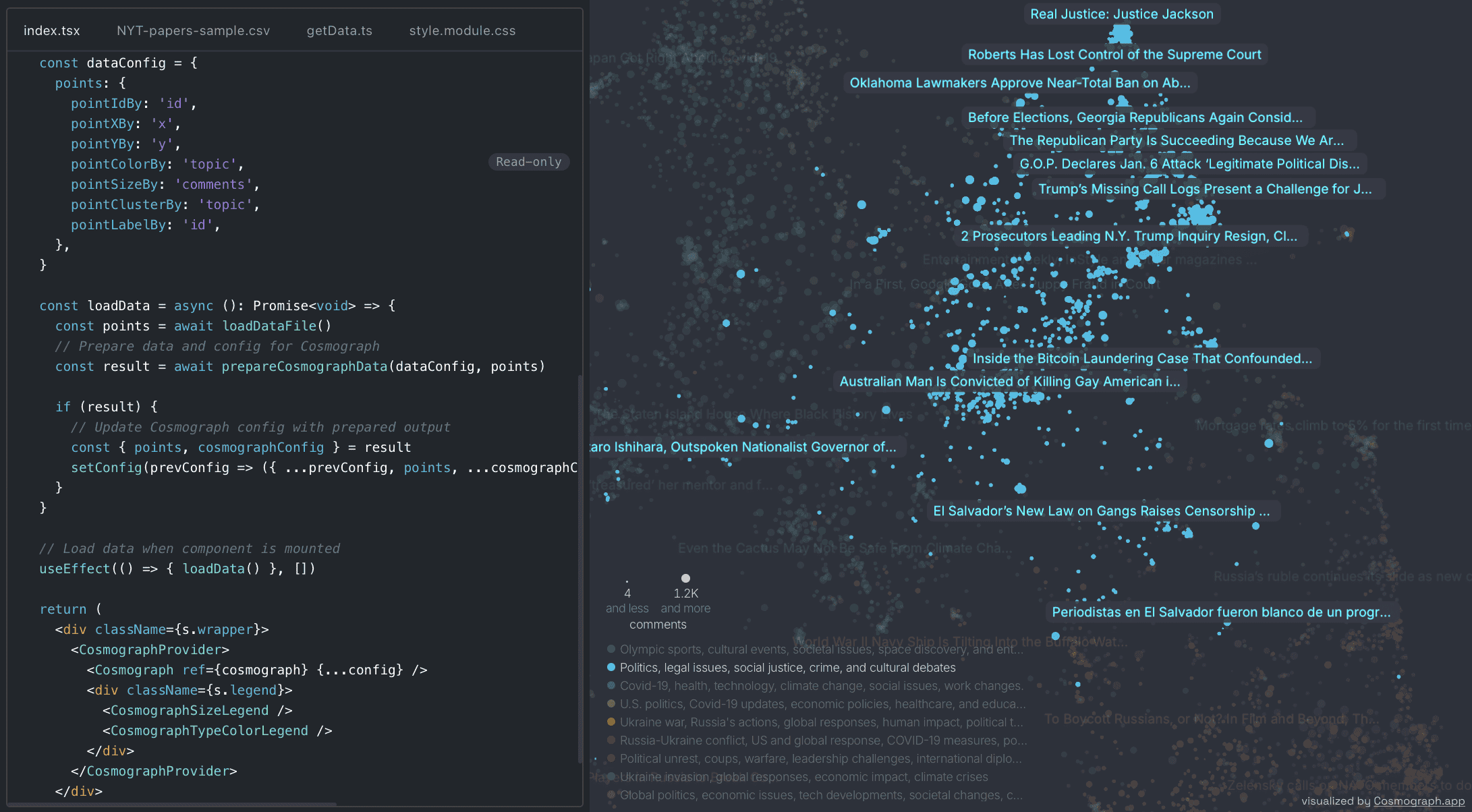This screenshot has height=812, width=1472.
Task: Open the NYT-papers-sample.csv tab
Action: pyautogui.click(x=193, y=30)
